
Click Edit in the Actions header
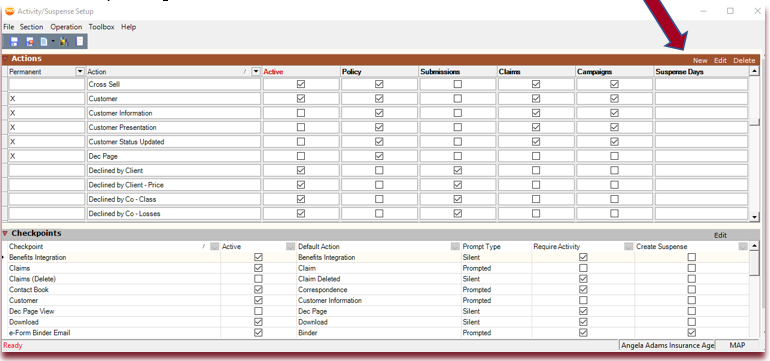click(720, 60)
